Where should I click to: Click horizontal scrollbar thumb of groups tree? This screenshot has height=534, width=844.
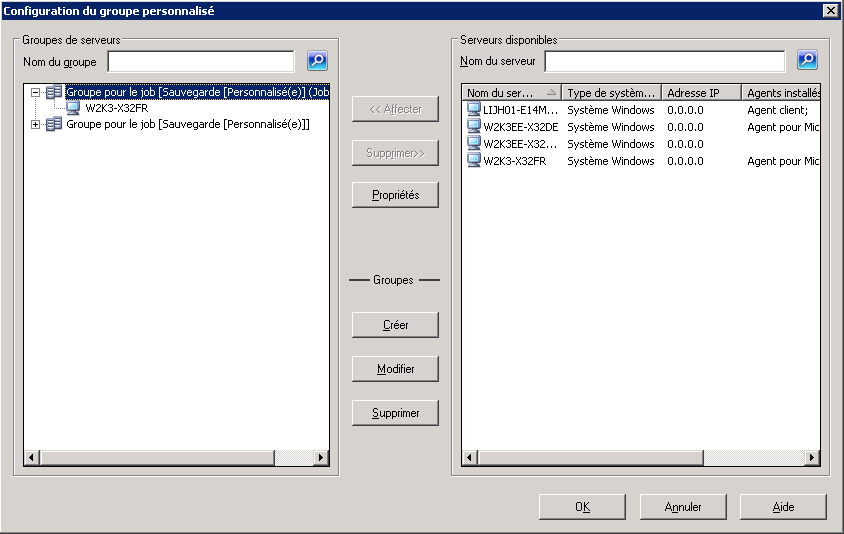click(x=158, y=458)
